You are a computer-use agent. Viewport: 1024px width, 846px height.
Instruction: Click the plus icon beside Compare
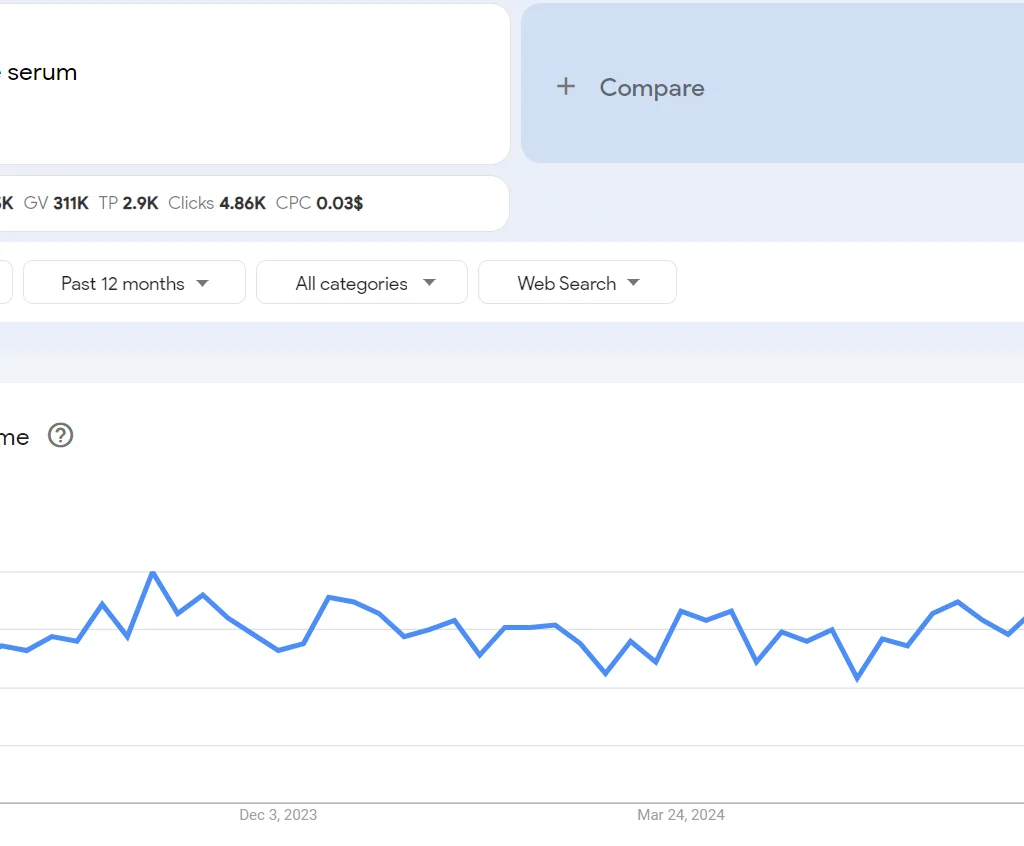(x=566, y=87)
